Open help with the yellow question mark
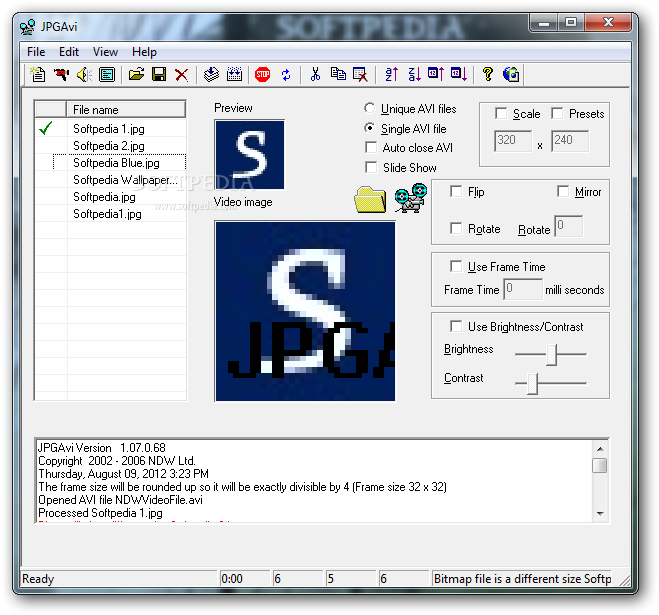 coord(488,75)
